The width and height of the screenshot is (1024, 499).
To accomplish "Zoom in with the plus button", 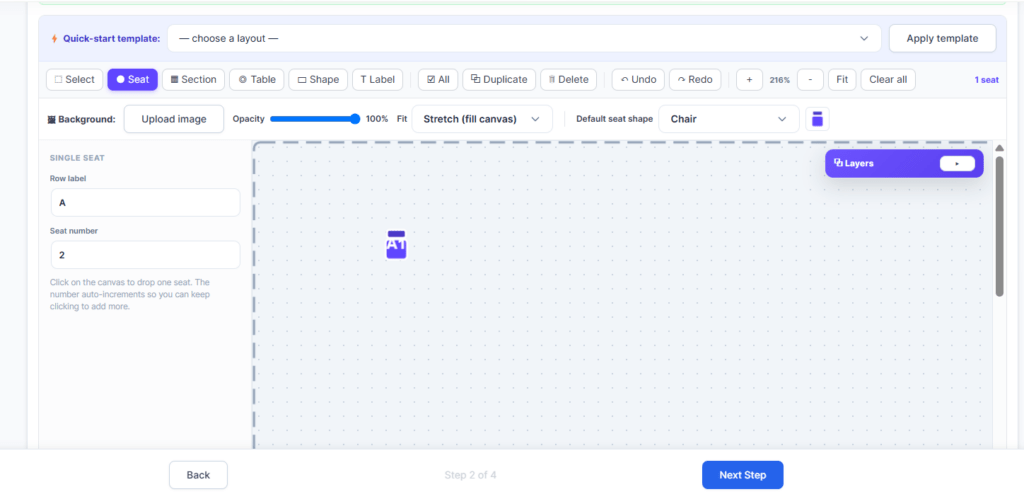I will tap(750, 80).
